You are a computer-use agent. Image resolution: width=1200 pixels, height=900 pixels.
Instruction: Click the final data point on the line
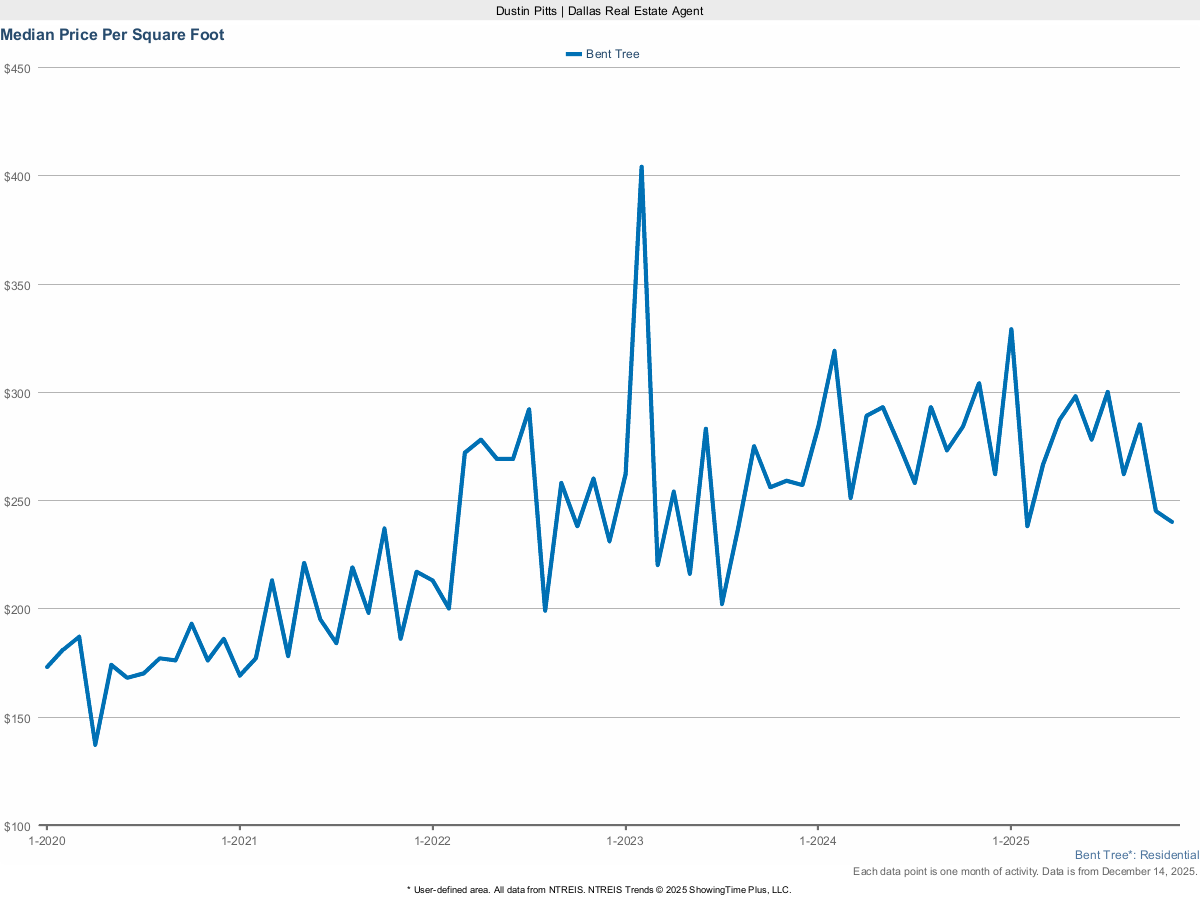1171,521
